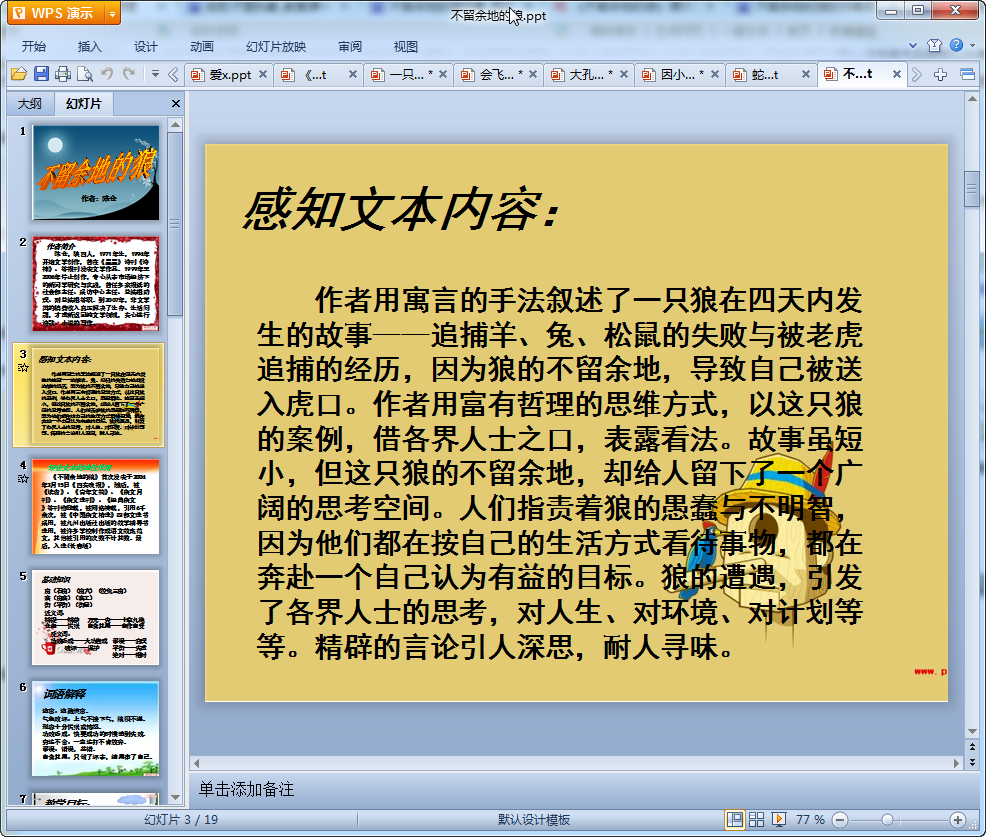The image size is (986, 837).
Task: Click animation star icon beside slide 4
Action: (23, 479)
